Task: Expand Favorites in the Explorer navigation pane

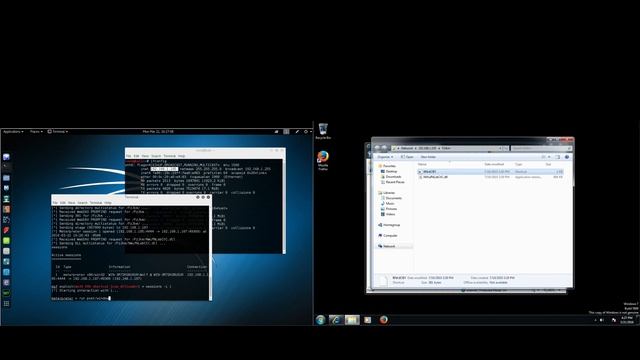Action: 387,166
